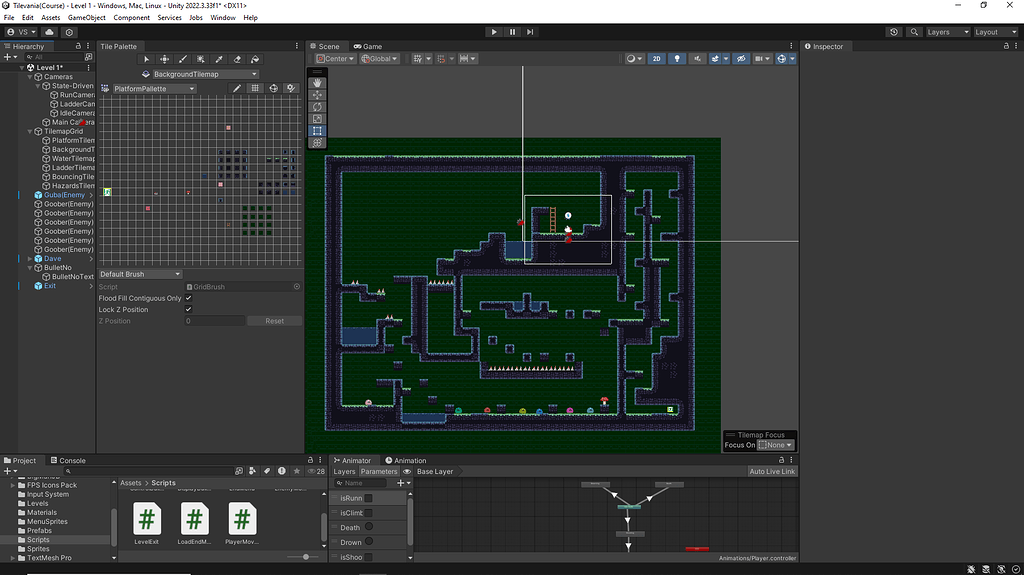Fire the Drown trigger parameter

click(369, 542)
